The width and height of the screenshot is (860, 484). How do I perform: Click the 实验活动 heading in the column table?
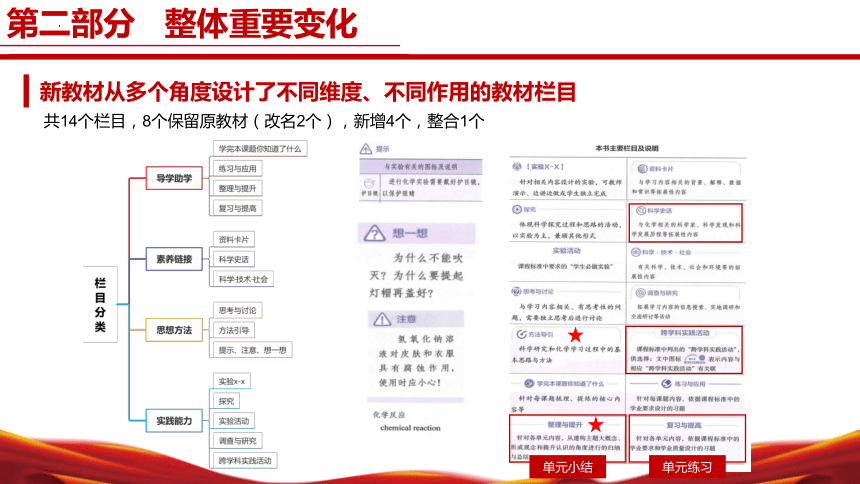[x=566, y=250]
